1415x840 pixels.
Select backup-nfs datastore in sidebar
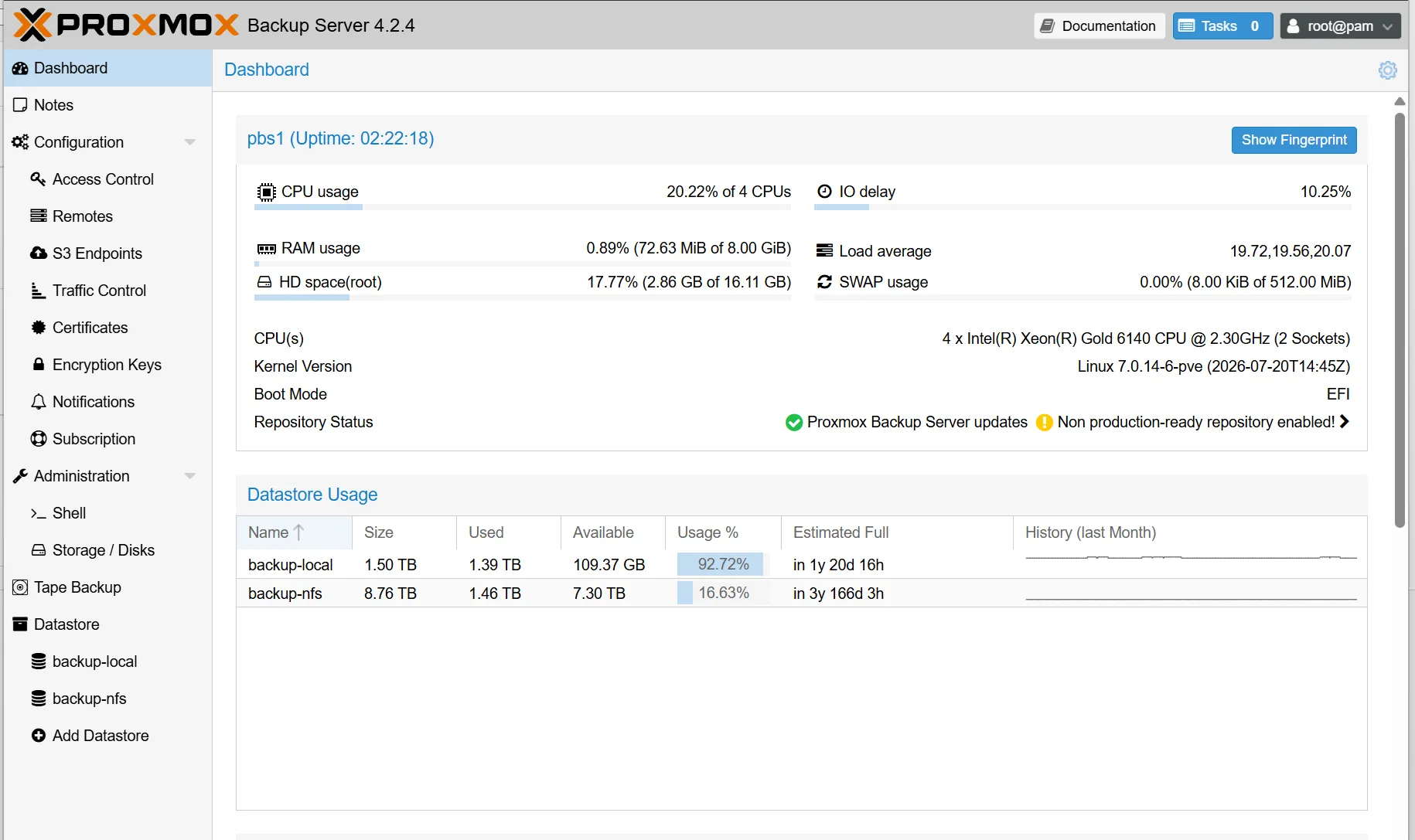click(107, 699)
